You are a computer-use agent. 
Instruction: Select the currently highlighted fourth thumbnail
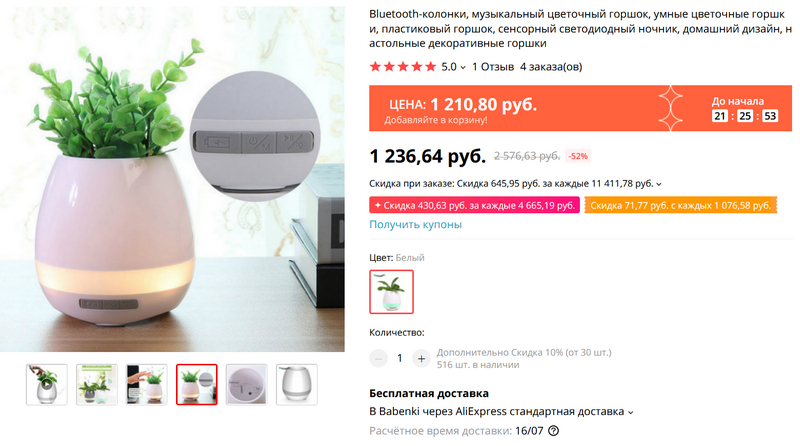pyautogui.click(x=196, y=385)
